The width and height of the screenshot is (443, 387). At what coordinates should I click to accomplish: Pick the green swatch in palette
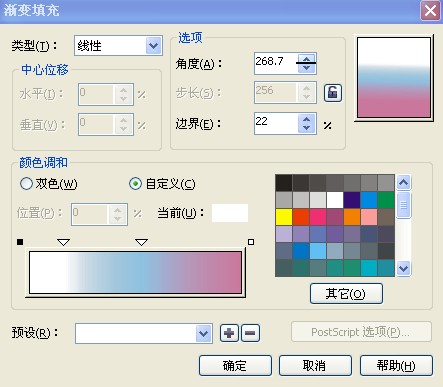pos(386,200)
